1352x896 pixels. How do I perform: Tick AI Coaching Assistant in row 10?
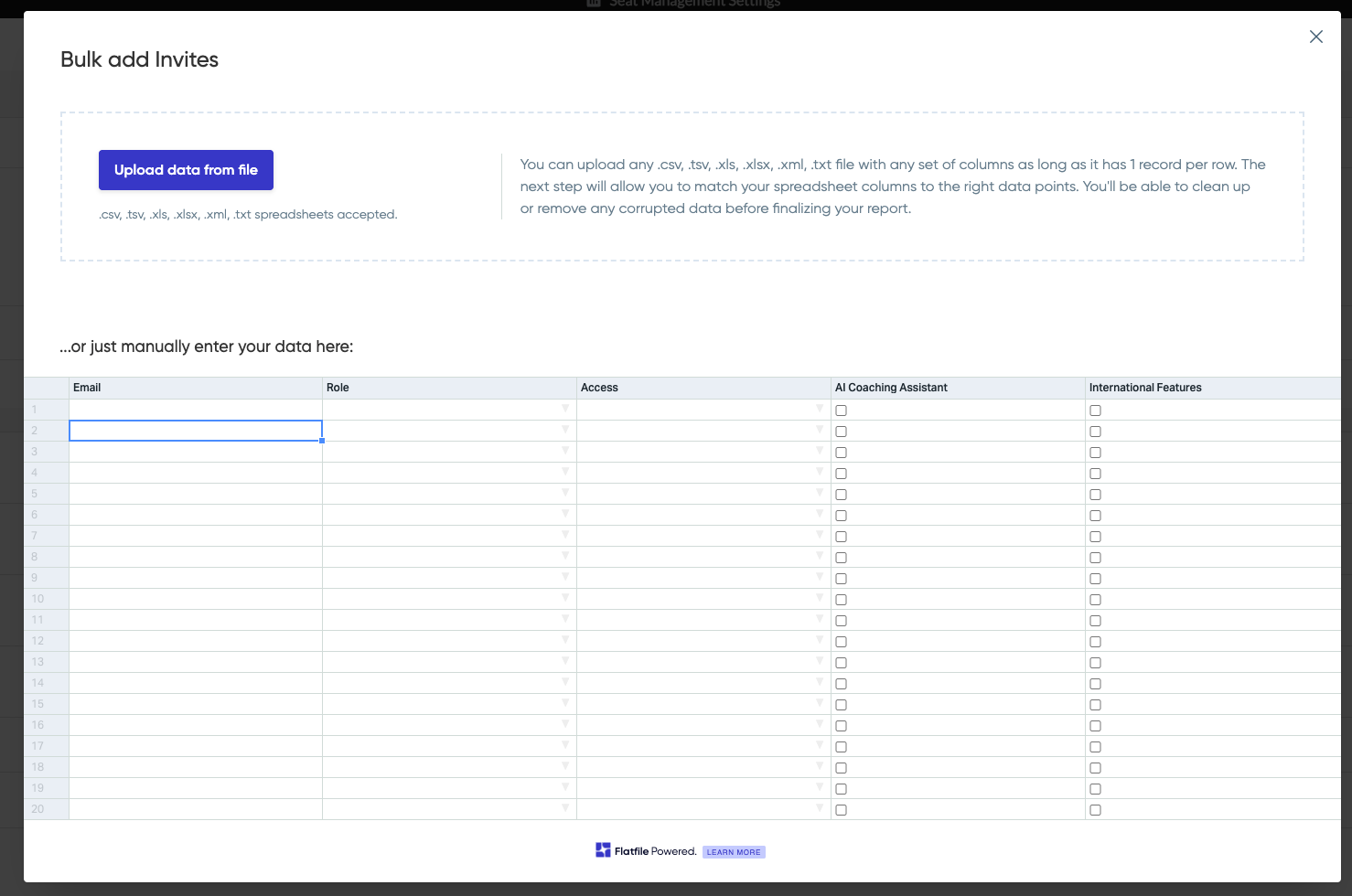click(x=841, y=600)
